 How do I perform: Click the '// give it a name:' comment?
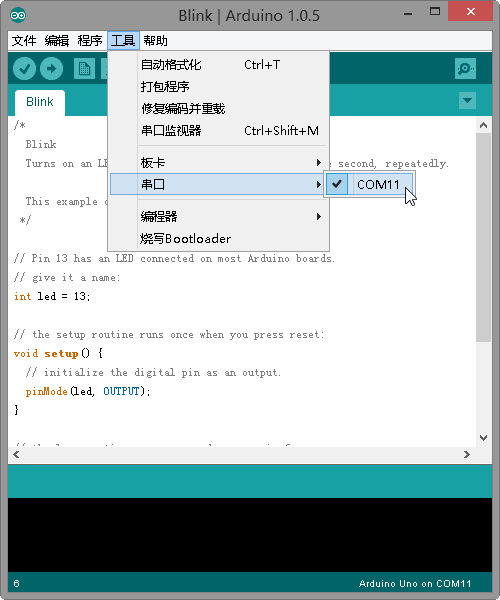pyautogui.click(x=67, y=277)
